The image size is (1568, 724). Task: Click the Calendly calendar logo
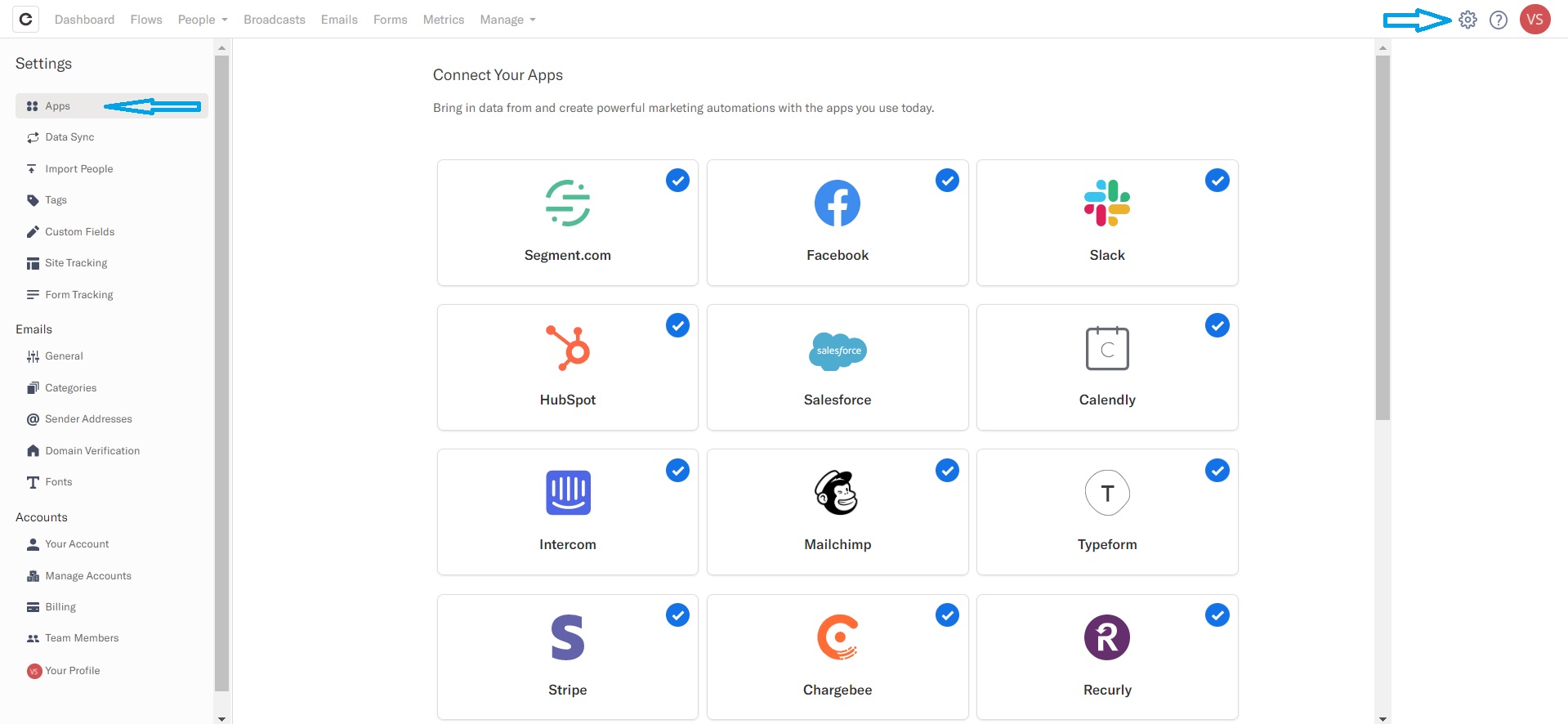coord(1107,348)
